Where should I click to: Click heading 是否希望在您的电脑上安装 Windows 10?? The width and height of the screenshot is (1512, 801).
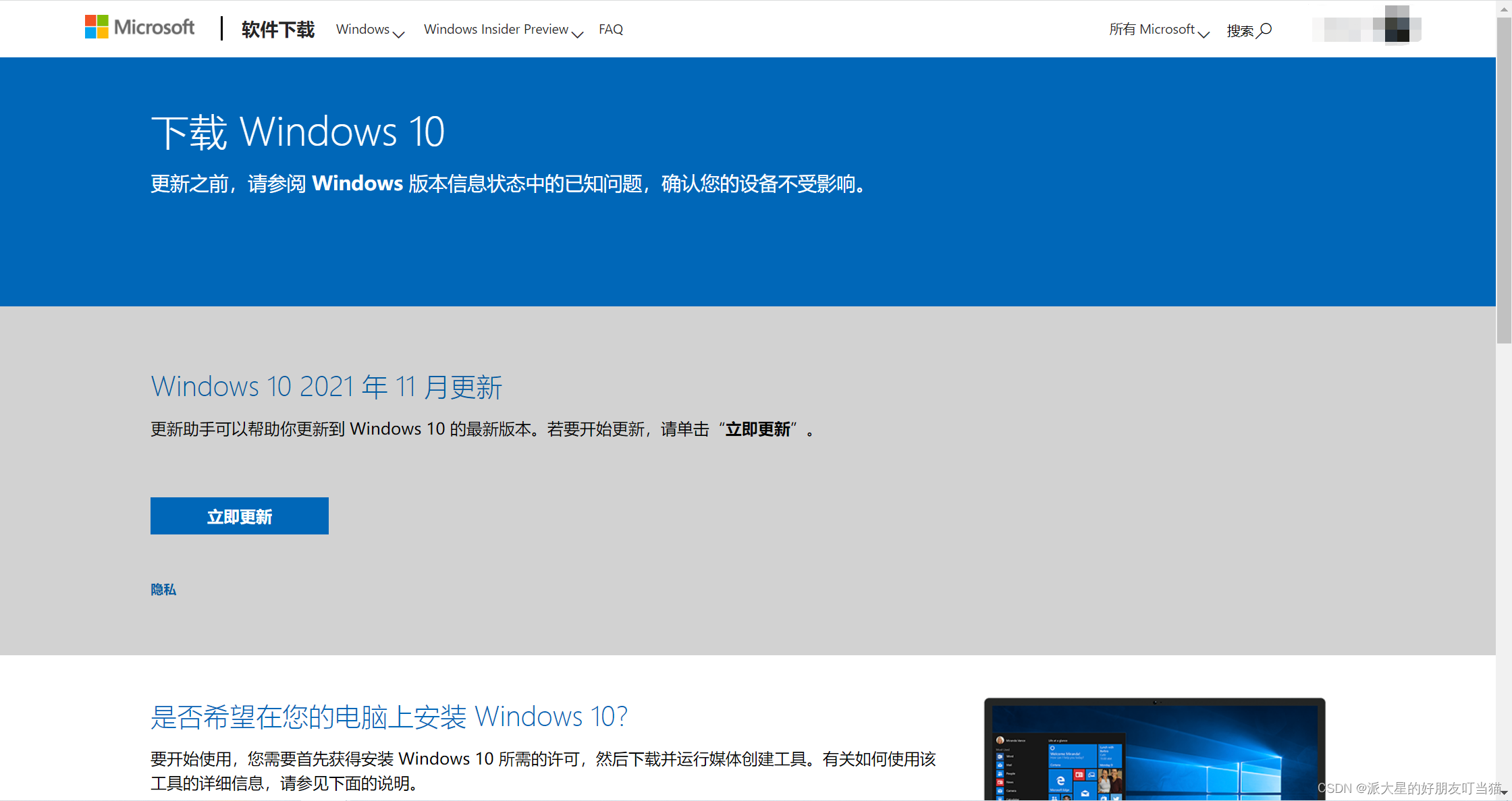coord(389,716)
